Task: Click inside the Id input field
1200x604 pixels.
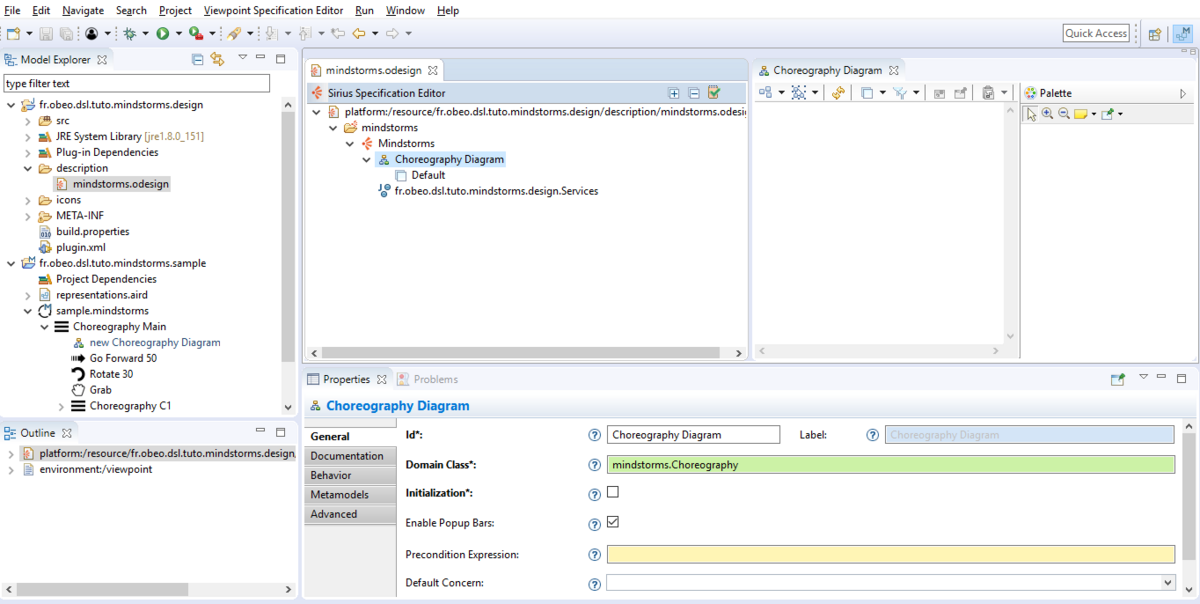Action: [693, 434]
